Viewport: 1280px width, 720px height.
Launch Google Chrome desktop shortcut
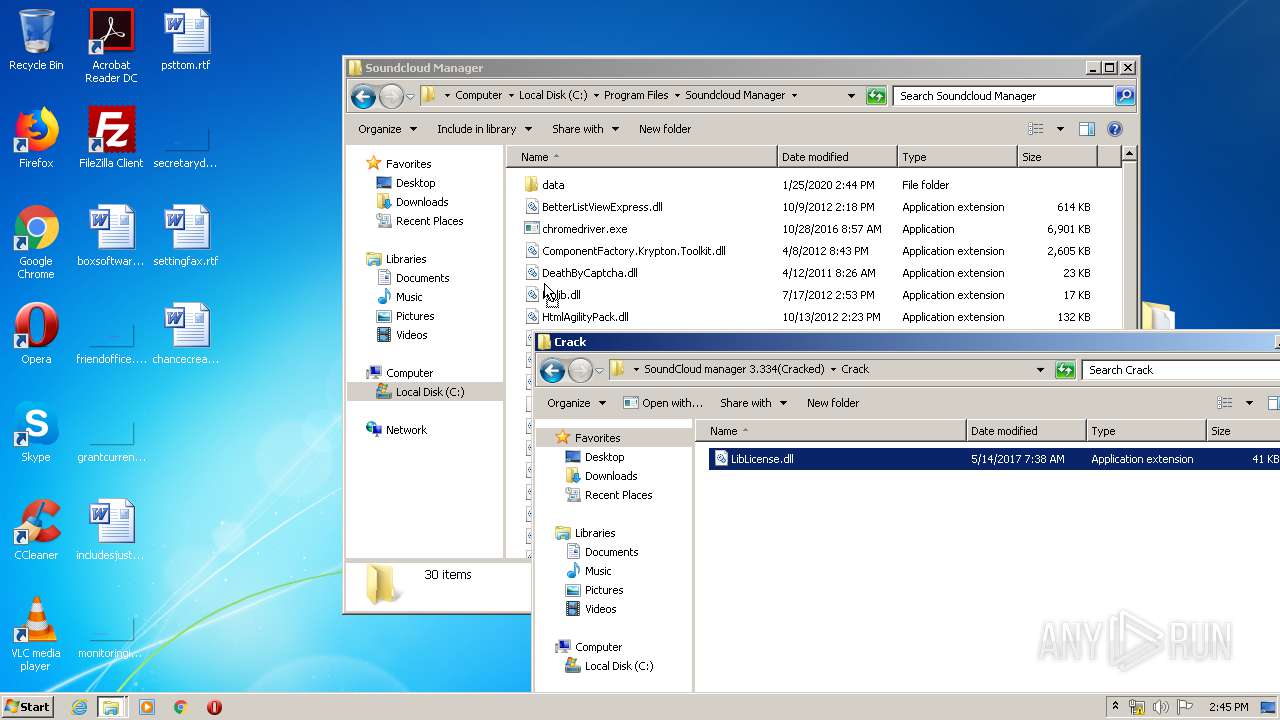pos(36,242)
